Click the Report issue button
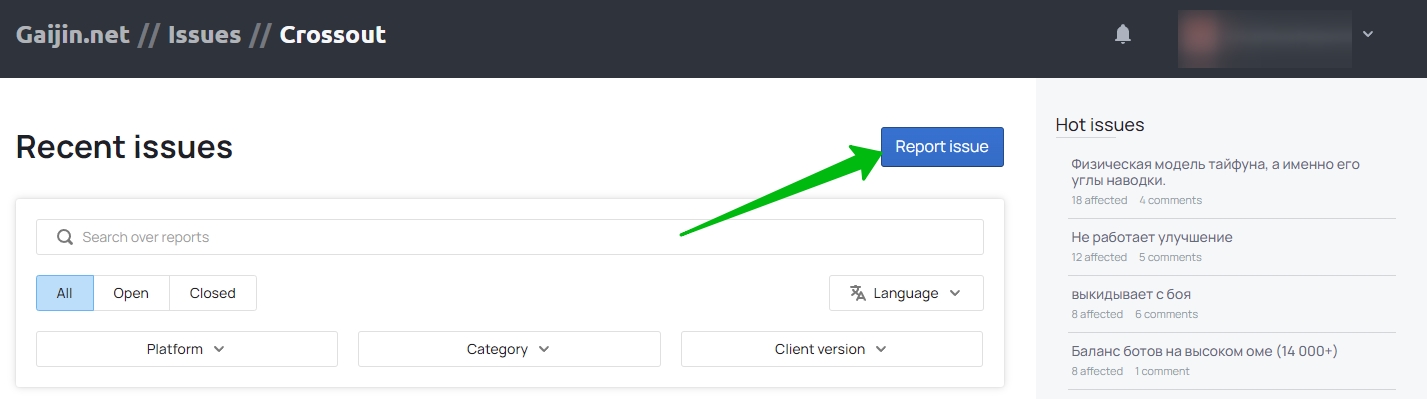 942,147
